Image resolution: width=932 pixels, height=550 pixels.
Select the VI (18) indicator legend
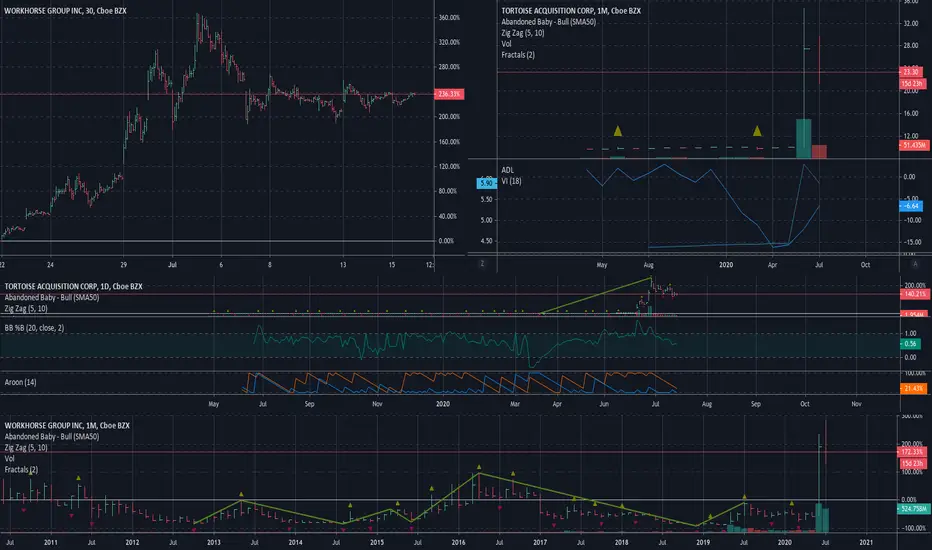click(511, 181)
